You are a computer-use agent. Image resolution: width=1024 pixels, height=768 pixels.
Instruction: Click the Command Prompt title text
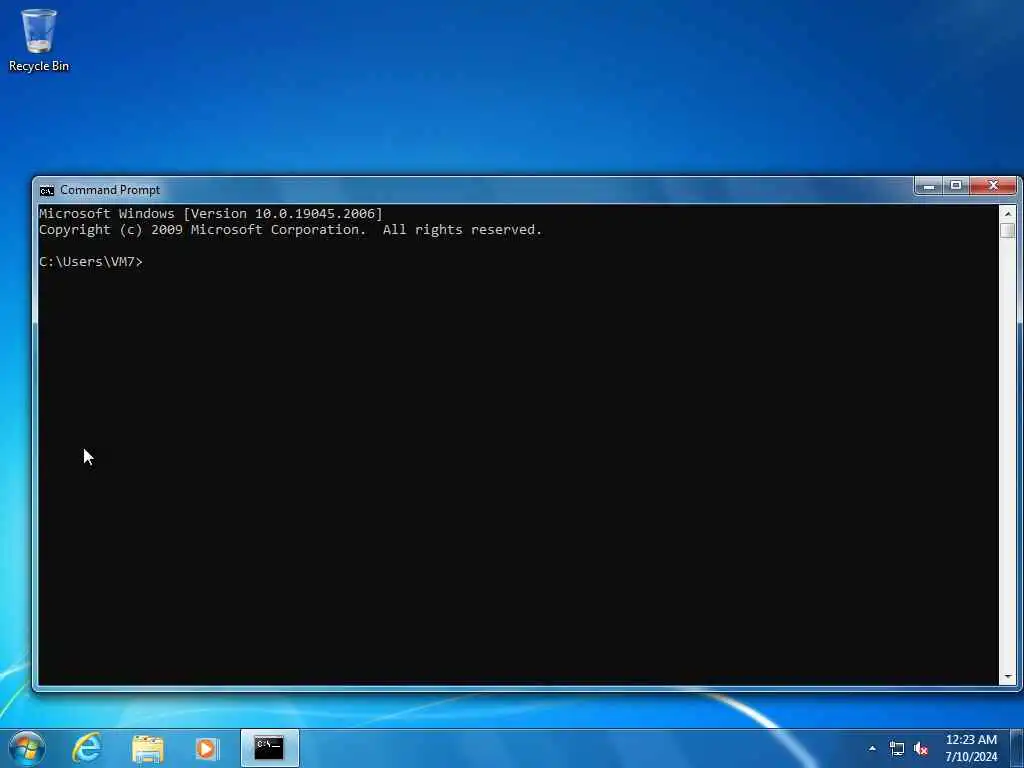[x=110, y=190]
